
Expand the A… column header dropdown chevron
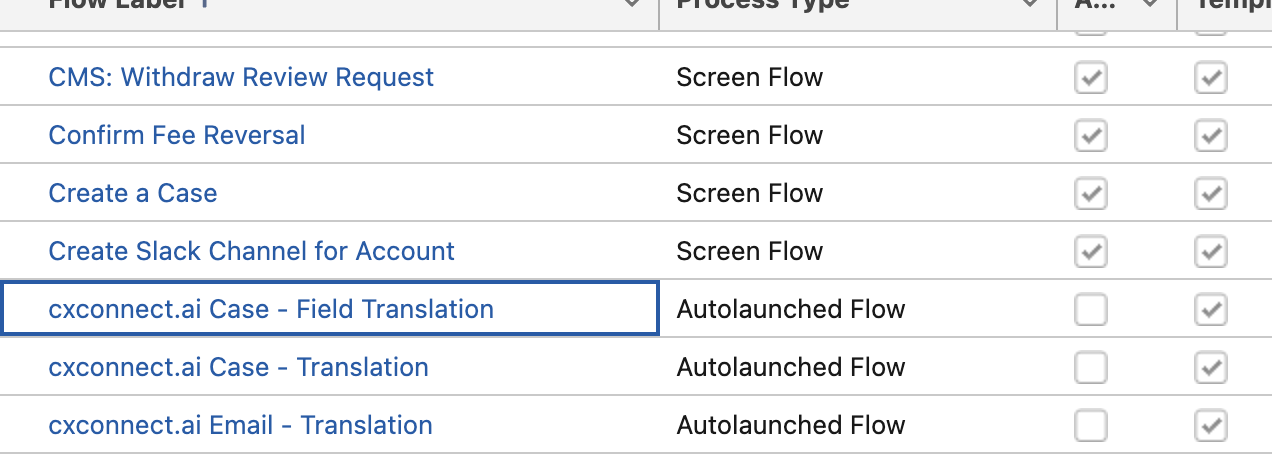[1149, 5]
